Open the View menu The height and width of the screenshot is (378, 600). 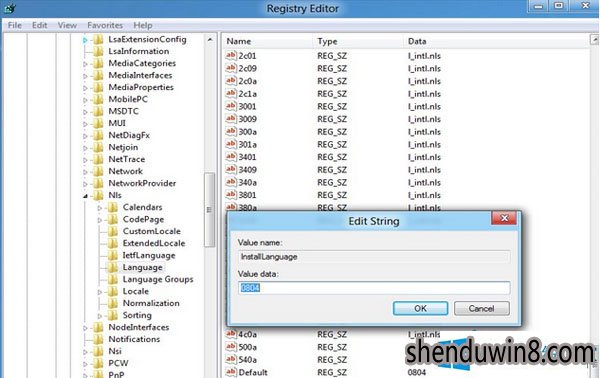67,25
